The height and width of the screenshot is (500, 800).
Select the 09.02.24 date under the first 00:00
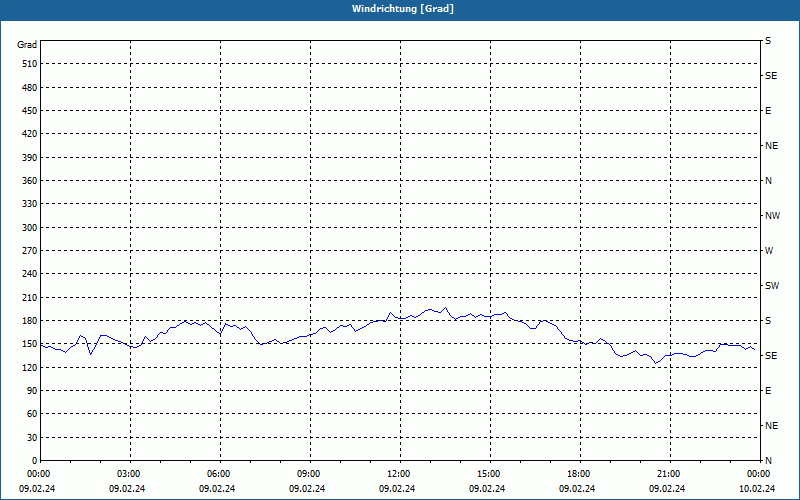[x=37, y=489]
